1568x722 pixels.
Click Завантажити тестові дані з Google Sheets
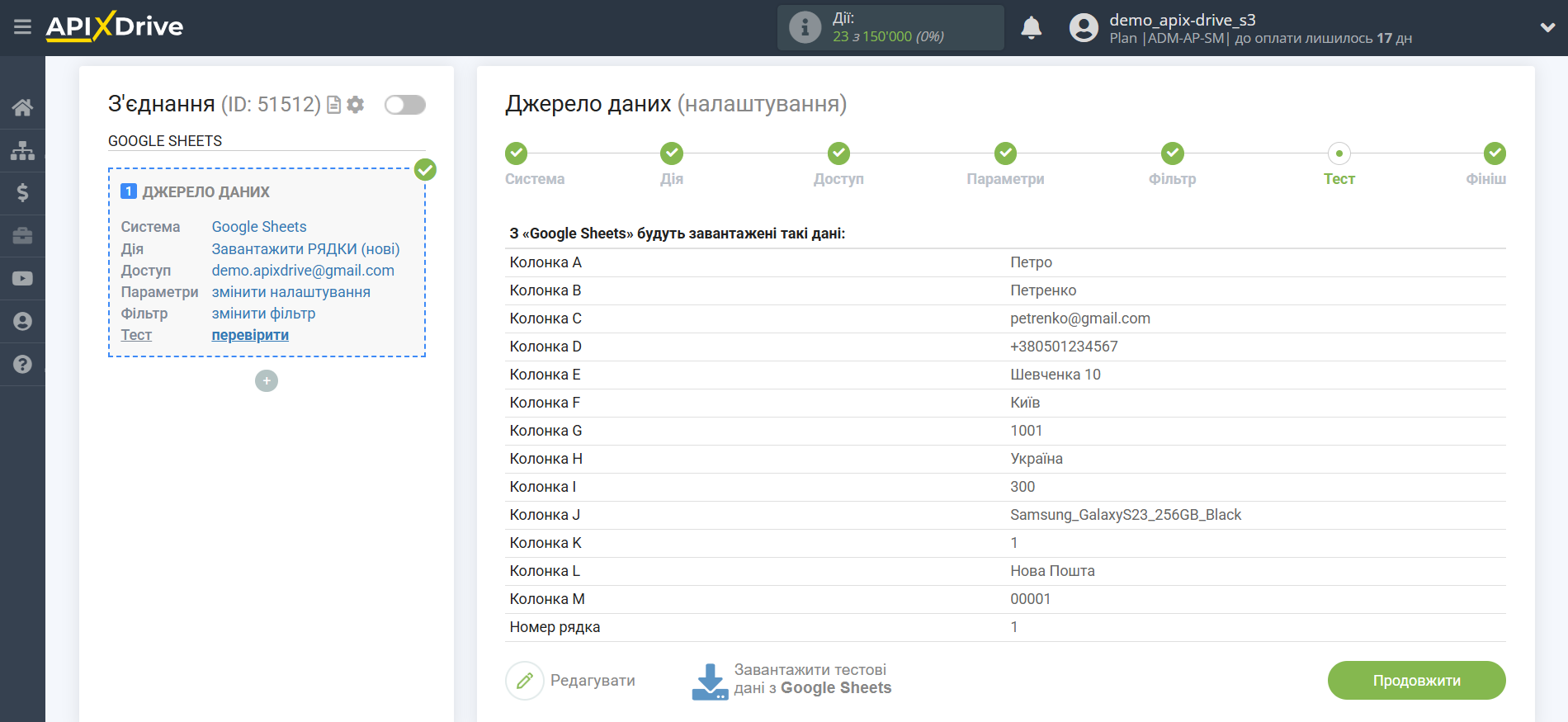click(812, 679)
